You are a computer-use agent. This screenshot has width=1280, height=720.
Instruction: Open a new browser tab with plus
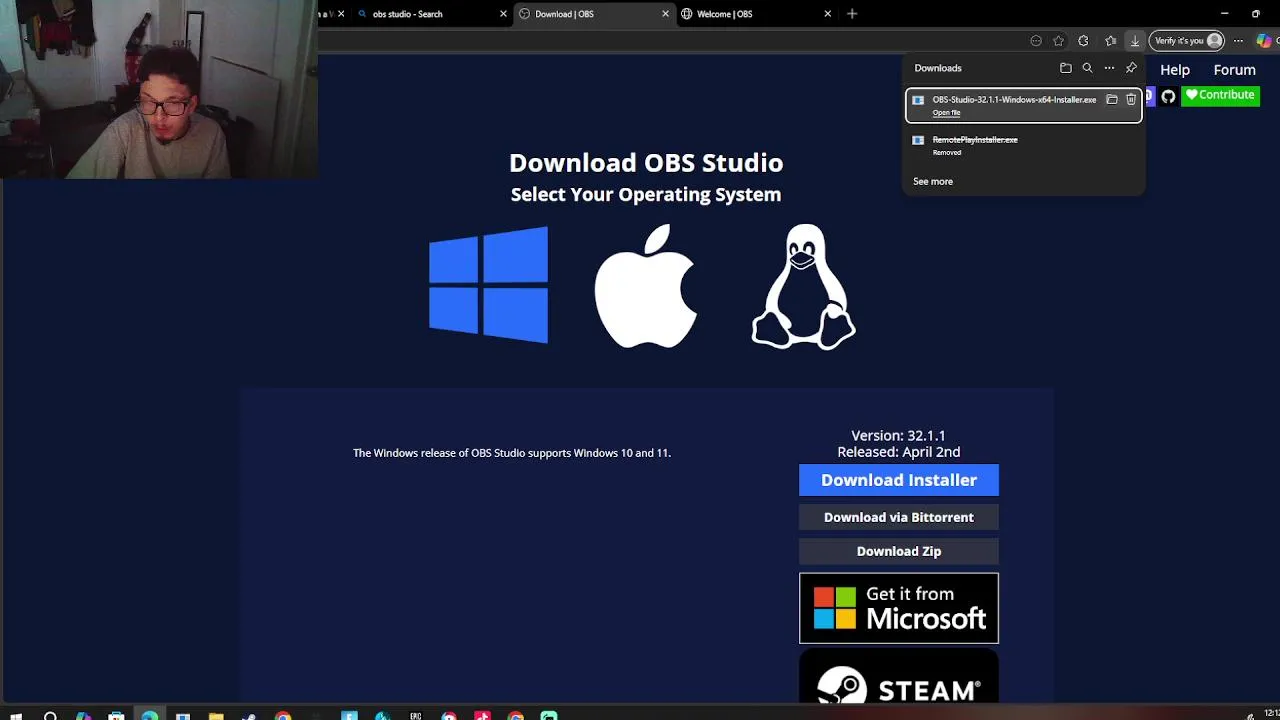click(852, 14)
